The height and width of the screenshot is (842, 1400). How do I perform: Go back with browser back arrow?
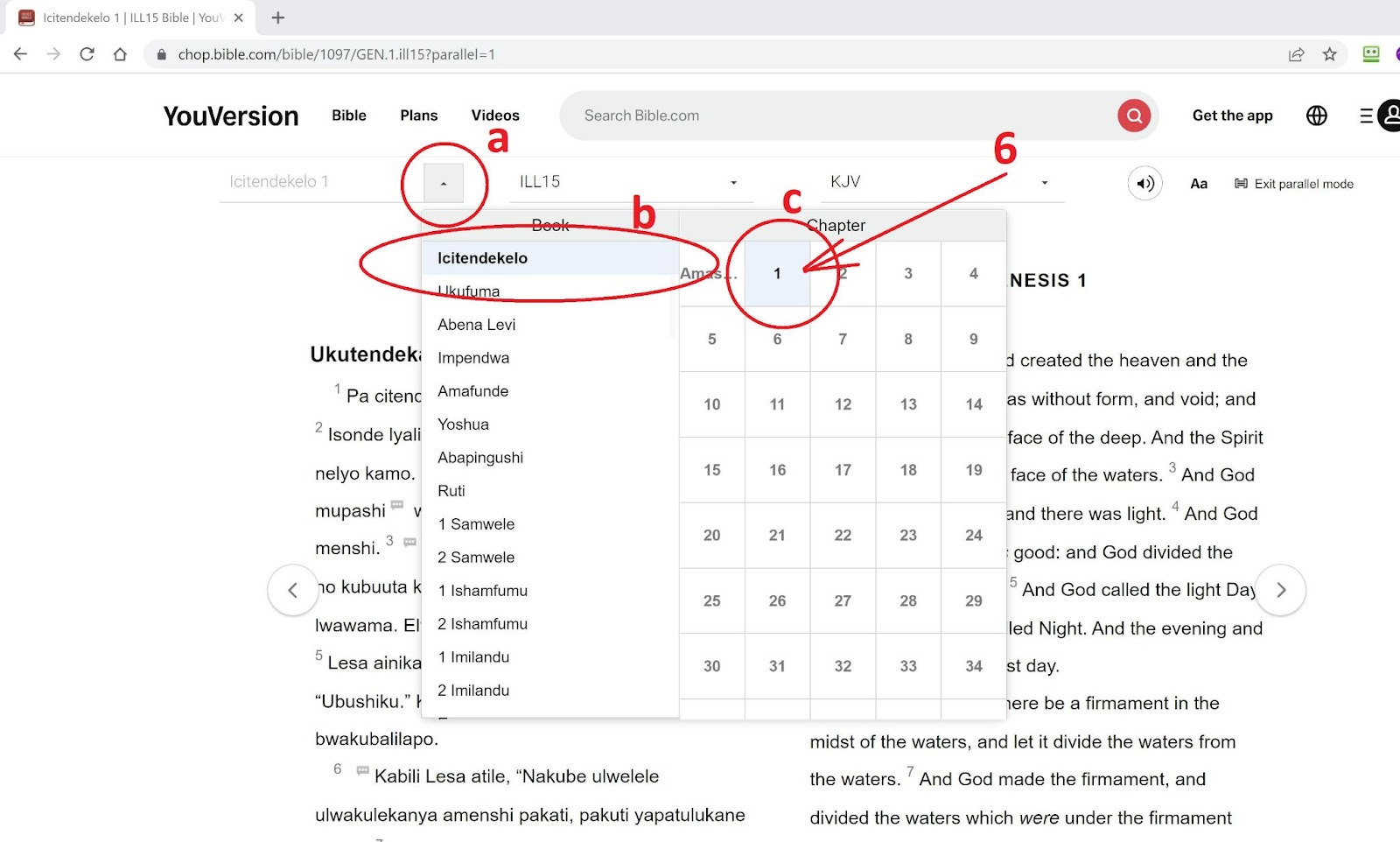[21, 54]
